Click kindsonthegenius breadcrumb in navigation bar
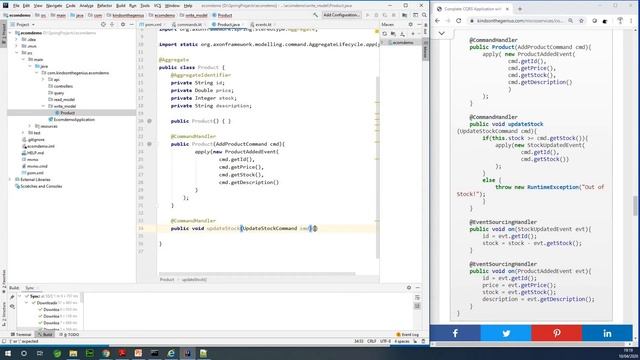Screen dimensions: 640x360 pyautogui.click(x=125, y=15)
